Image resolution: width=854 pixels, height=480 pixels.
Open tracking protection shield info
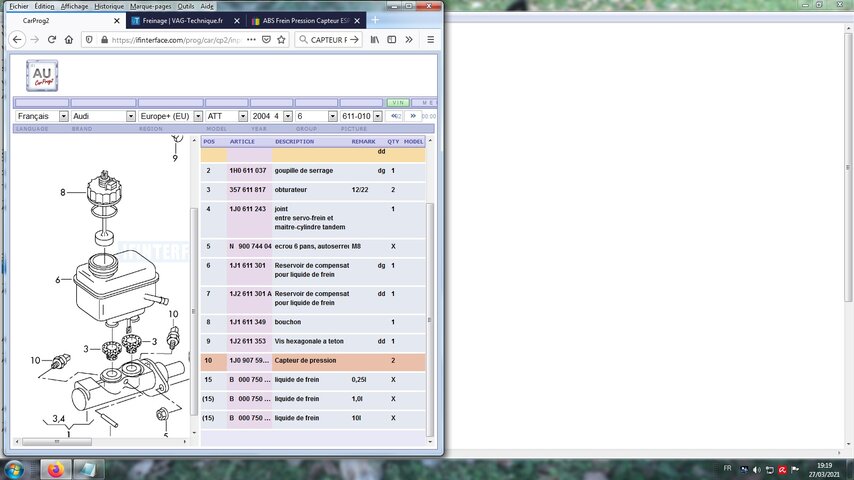(89, 40)
